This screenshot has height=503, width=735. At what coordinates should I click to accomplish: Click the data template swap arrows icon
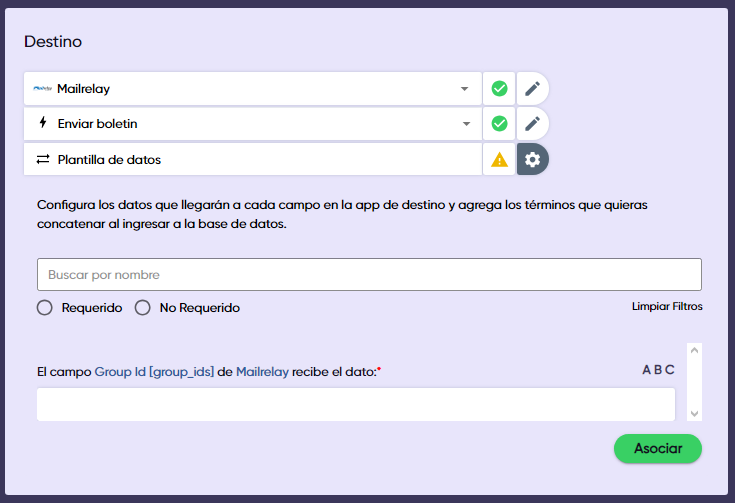click(42, 159)
